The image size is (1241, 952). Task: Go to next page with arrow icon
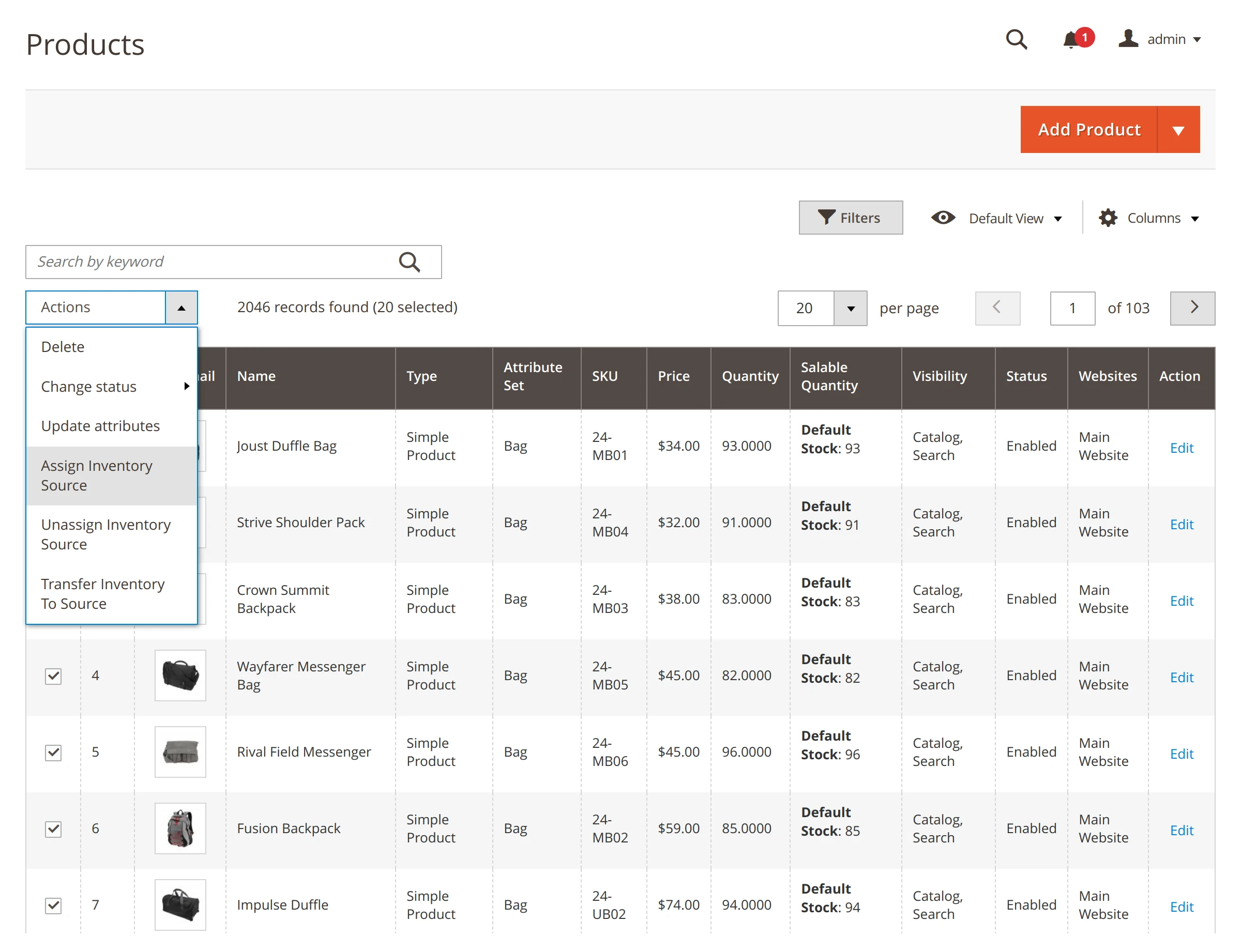tap(1193, 308)
